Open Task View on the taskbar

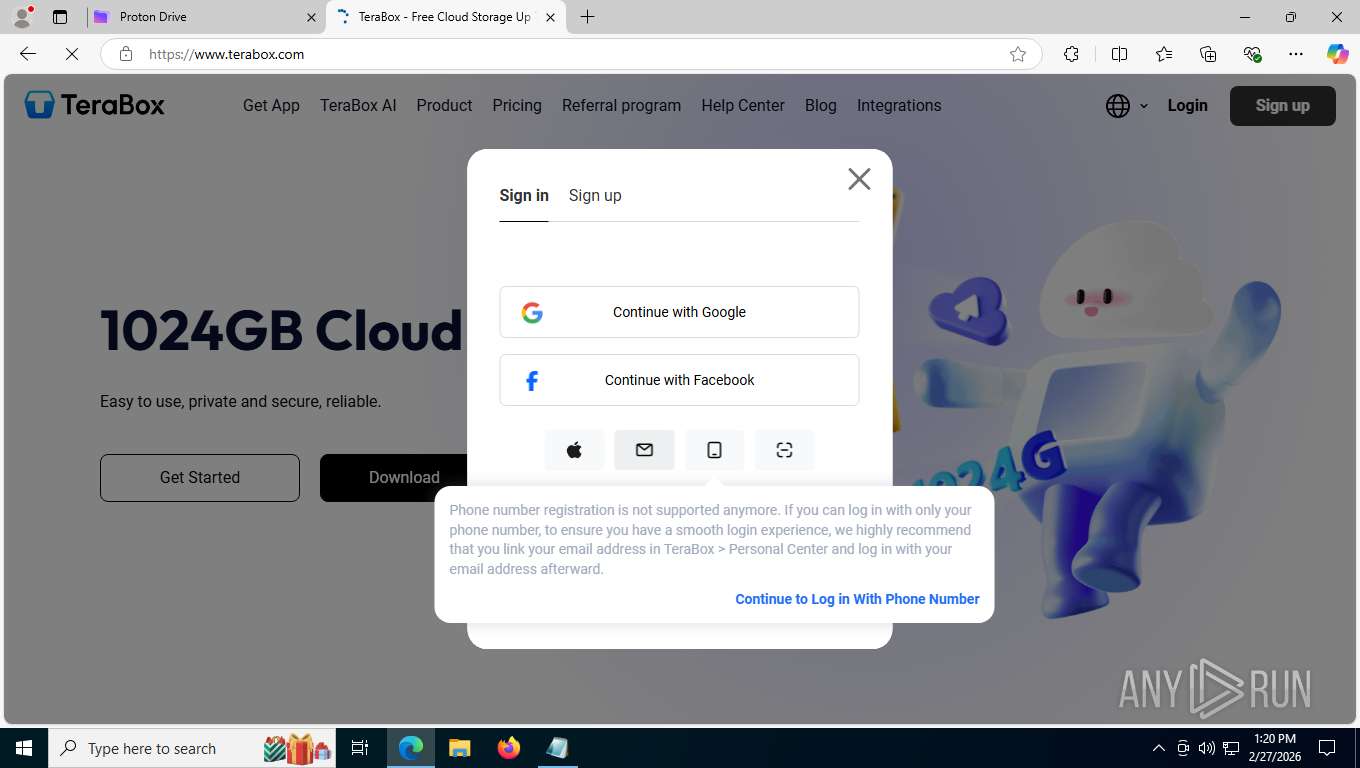[x=360, y=748]
